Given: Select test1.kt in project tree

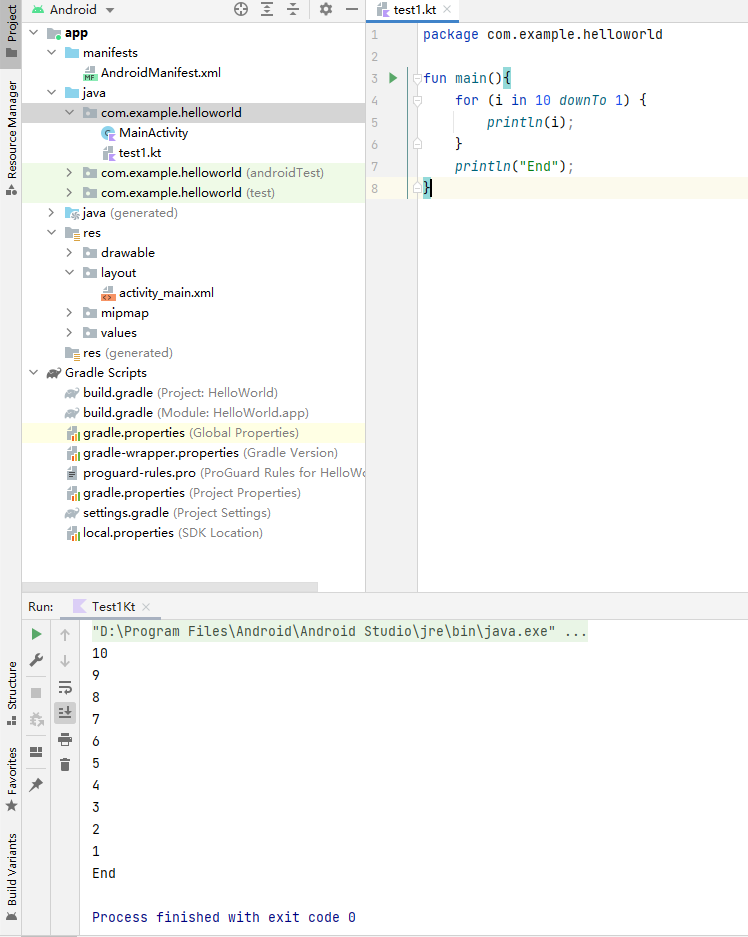Looking at the screenshot, I should coord(131,153).
